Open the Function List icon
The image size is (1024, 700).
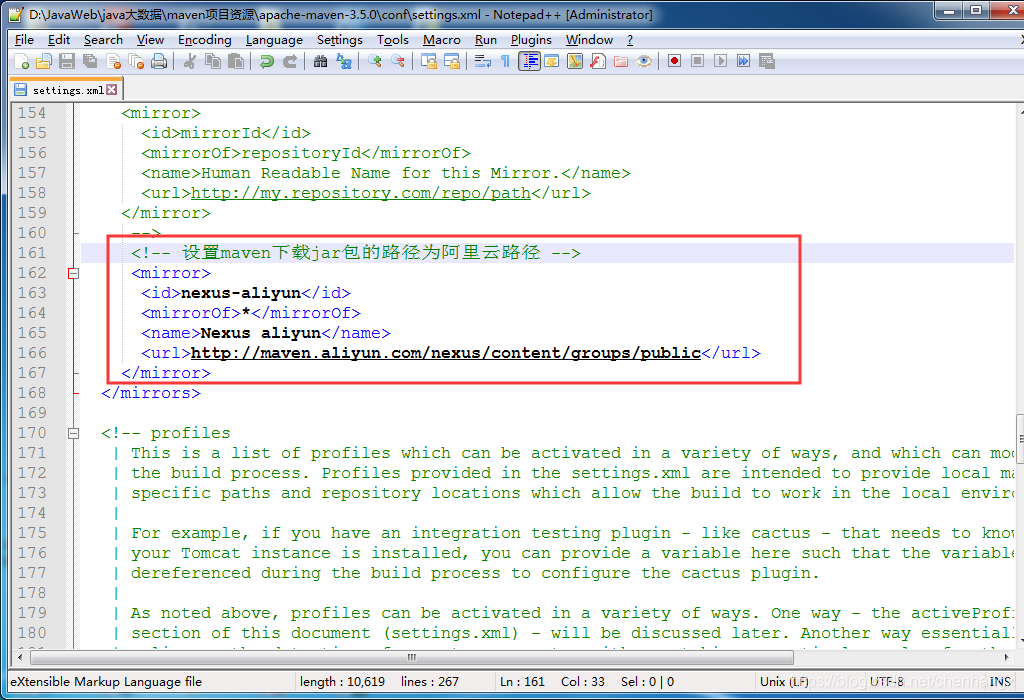point(598,61)
